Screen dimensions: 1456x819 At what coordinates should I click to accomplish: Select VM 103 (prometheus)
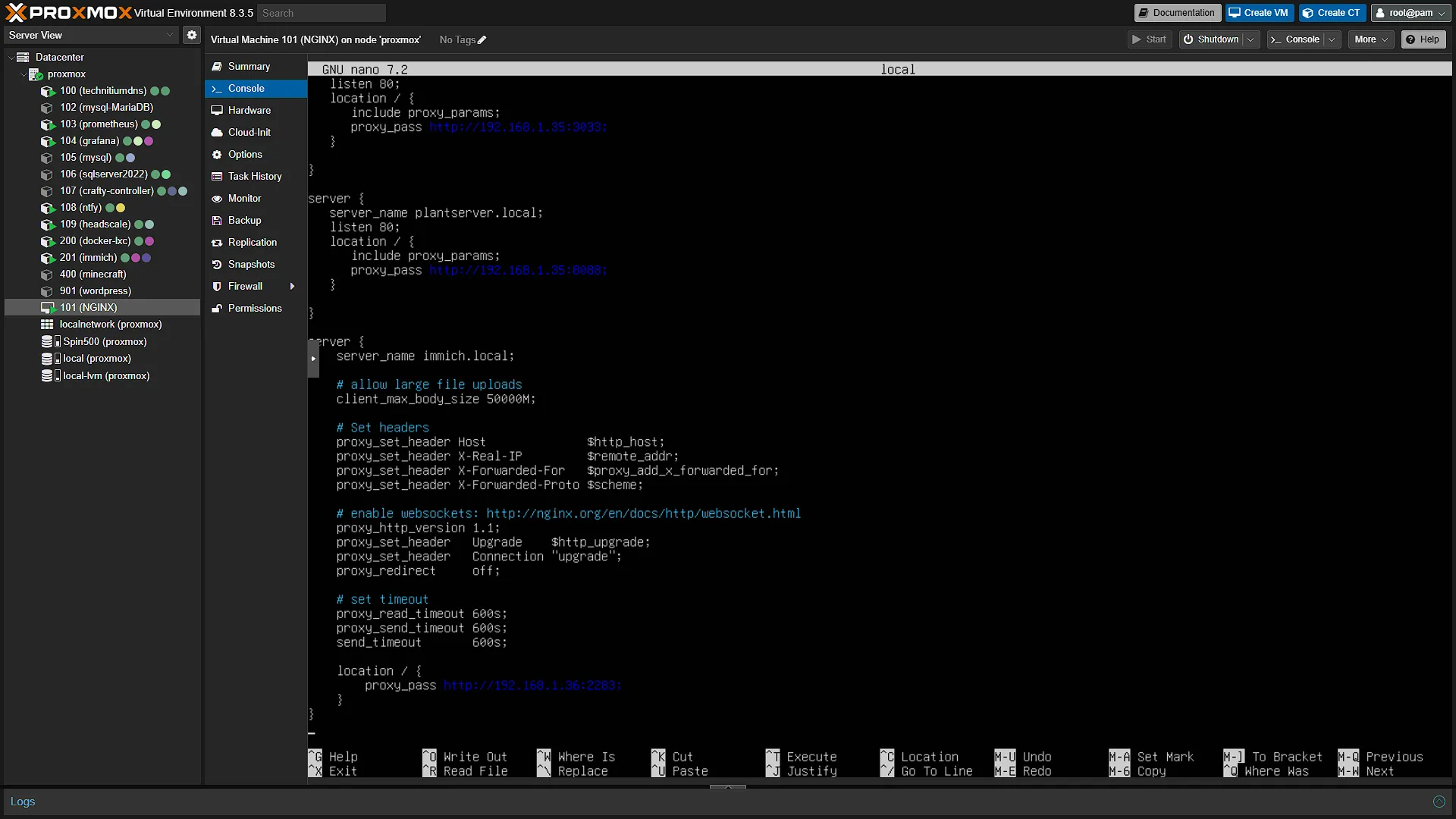point(99,124)
